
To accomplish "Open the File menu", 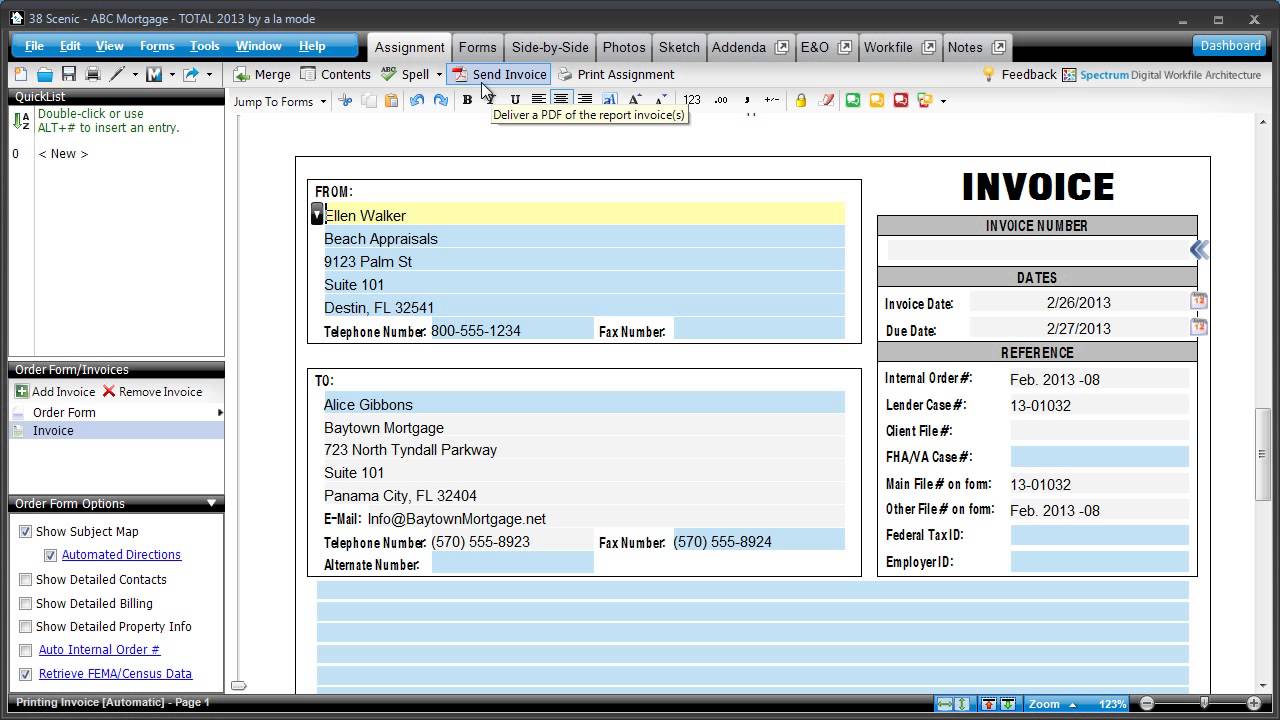I will [x=34, y=46].
